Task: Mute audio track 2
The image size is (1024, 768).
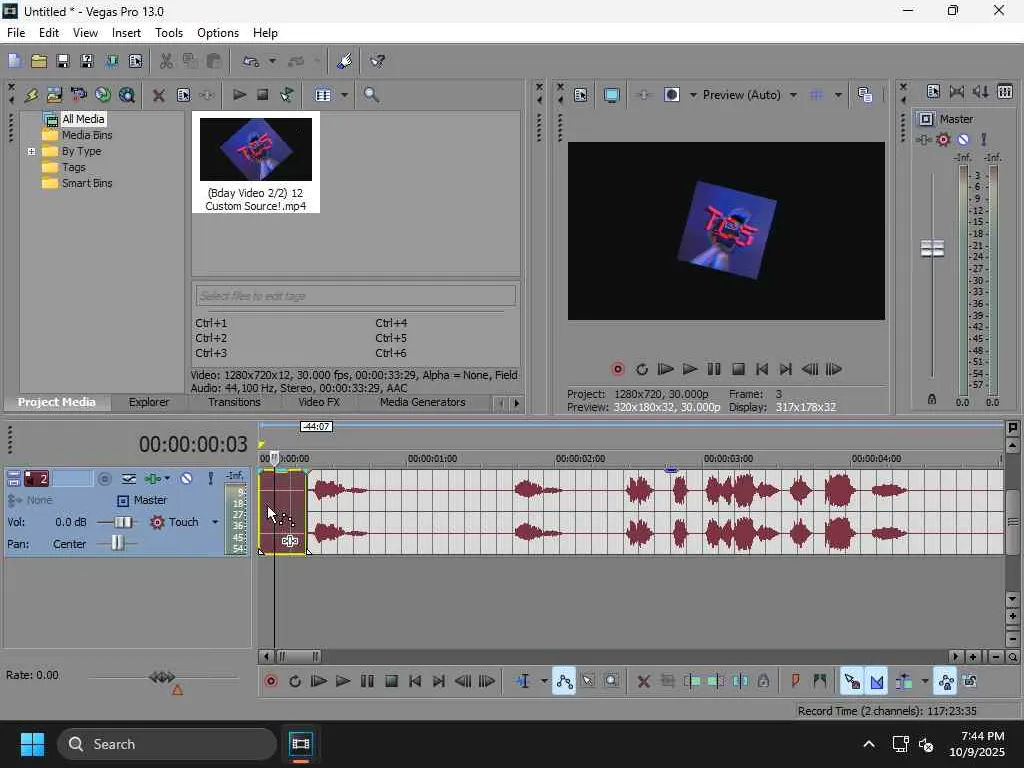Action: (x=186, y=479)
